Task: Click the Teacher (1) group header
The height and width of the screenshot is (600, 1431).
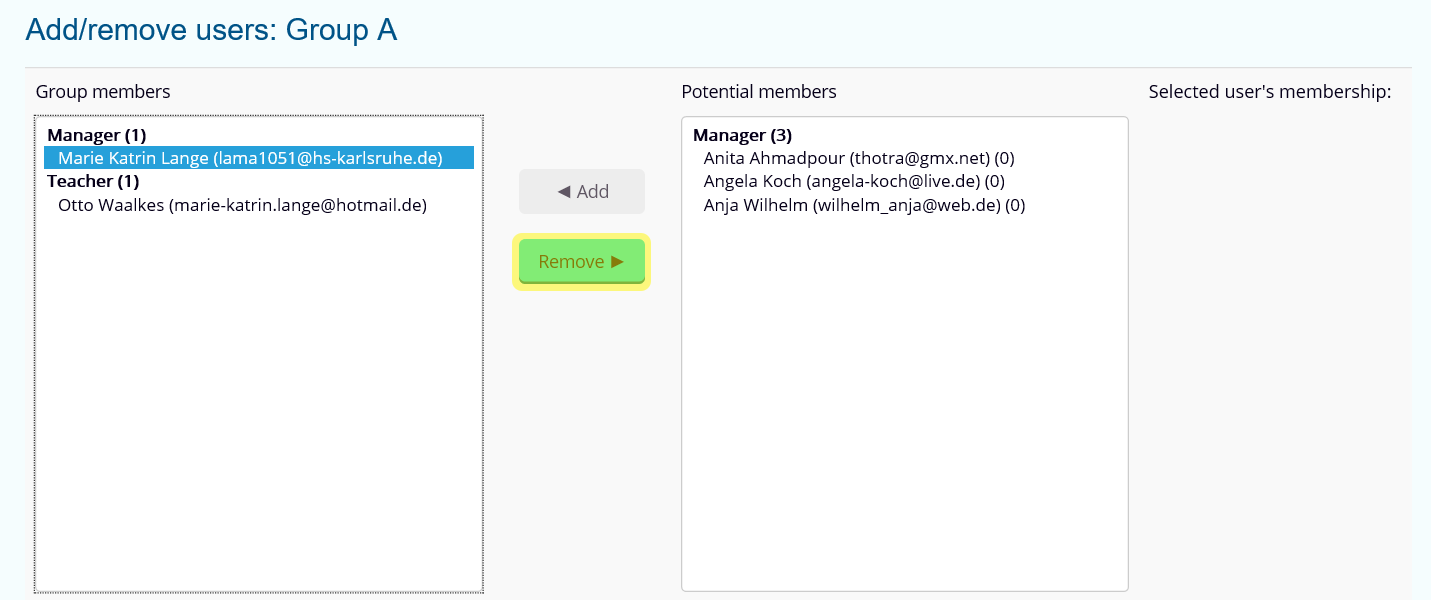Action: click(x=92, y=181)
